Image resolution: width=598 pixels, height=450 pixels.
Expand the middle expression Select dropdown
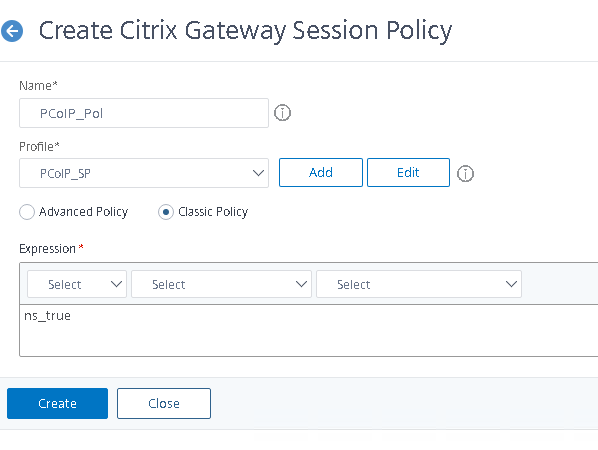pos(221,284)
